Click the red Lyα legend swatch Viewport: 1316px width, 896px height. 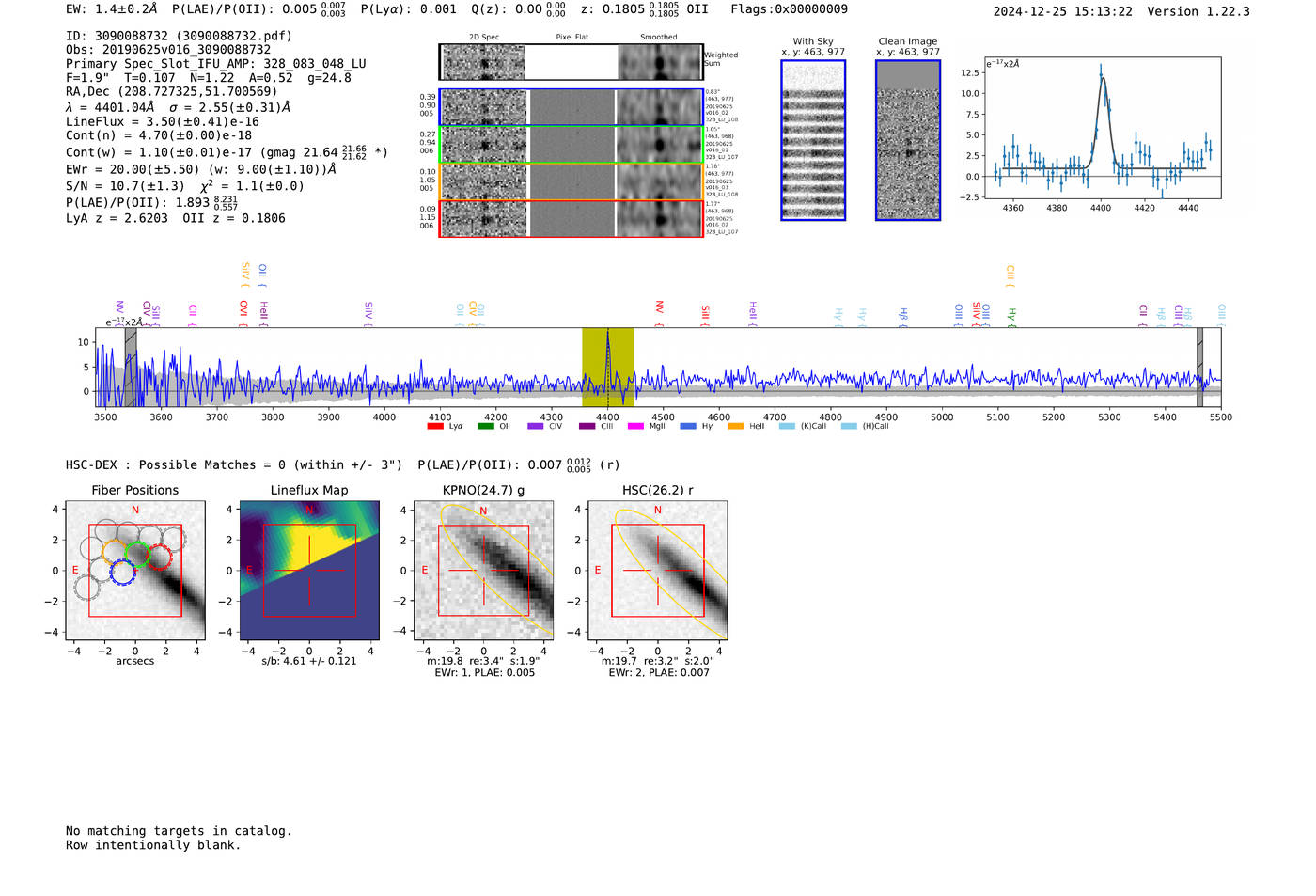point(435,426)
